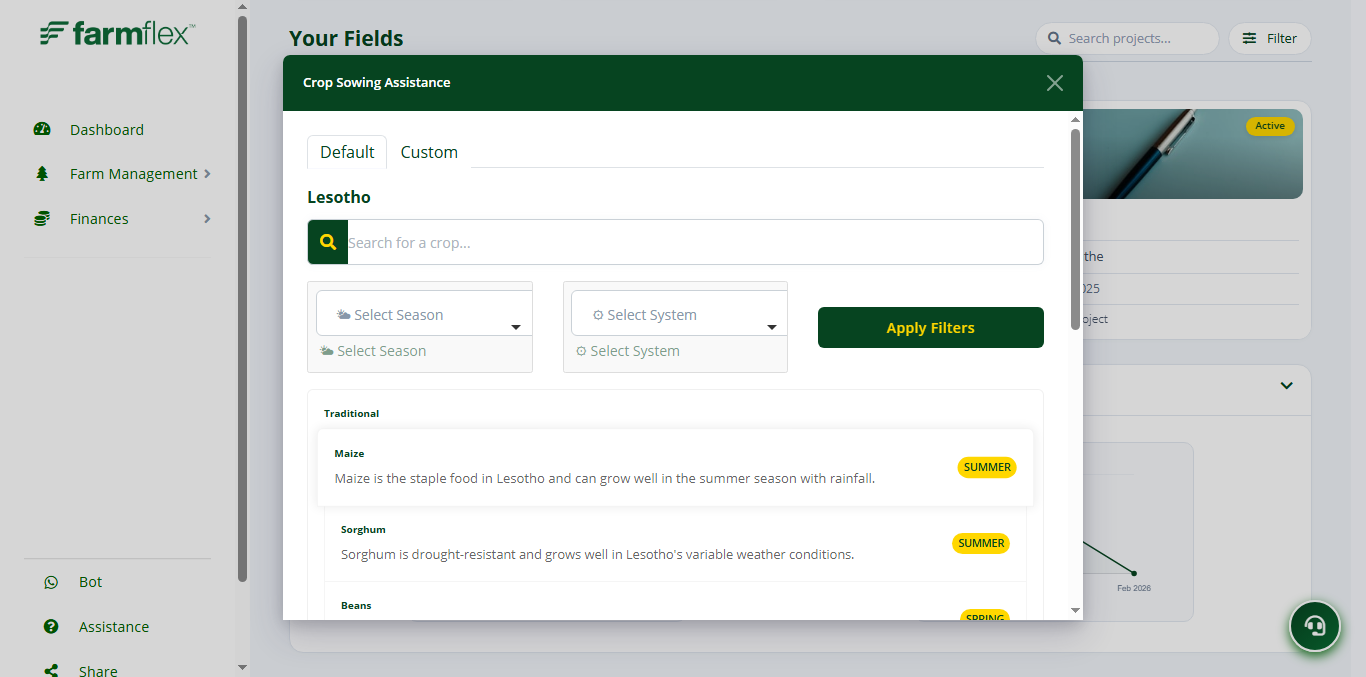
Task: Expand the Farm Management submenu chevron
Action: (x=207, y=173)
